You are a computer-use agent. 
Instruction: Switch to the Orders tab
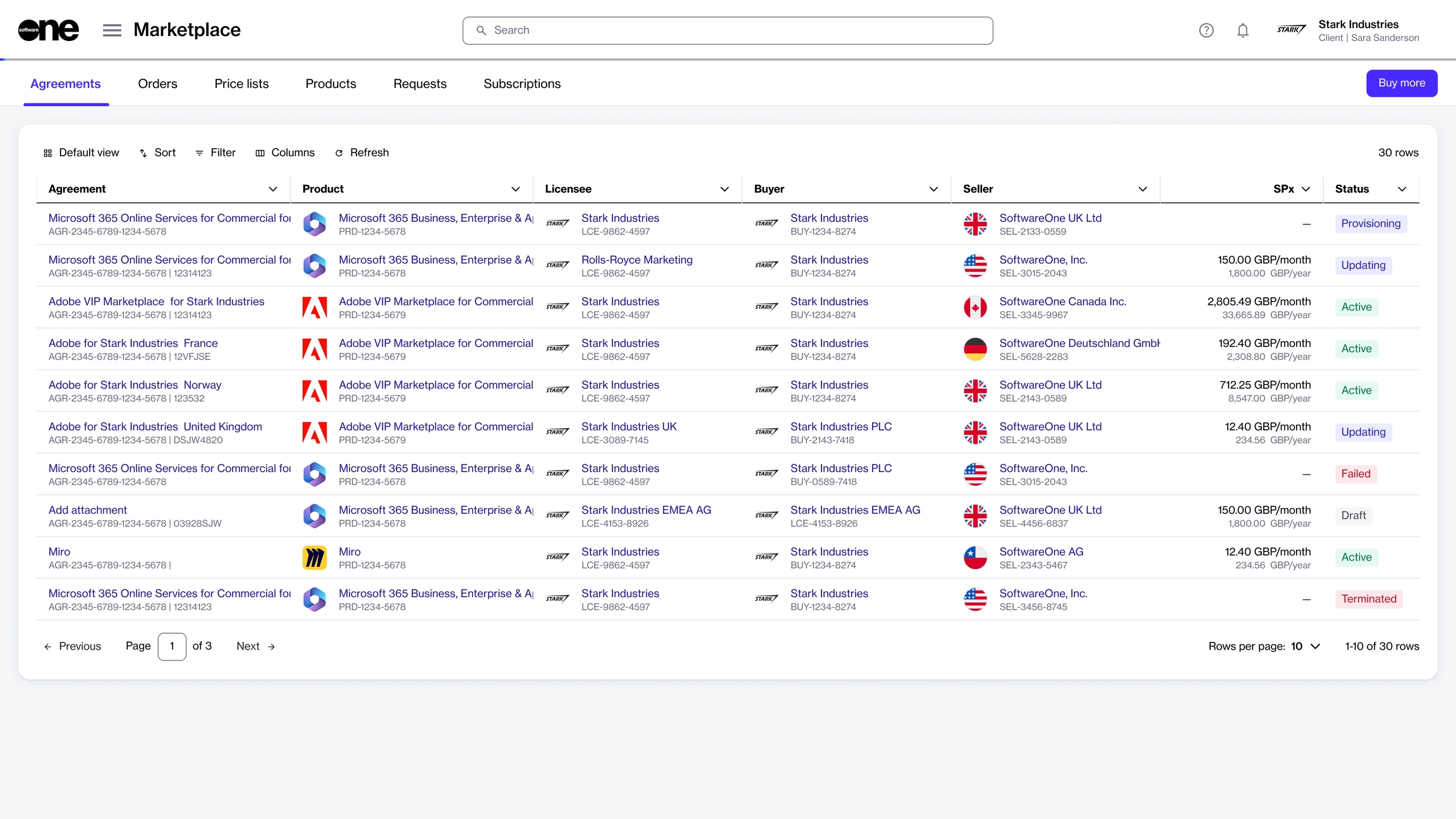157,84
